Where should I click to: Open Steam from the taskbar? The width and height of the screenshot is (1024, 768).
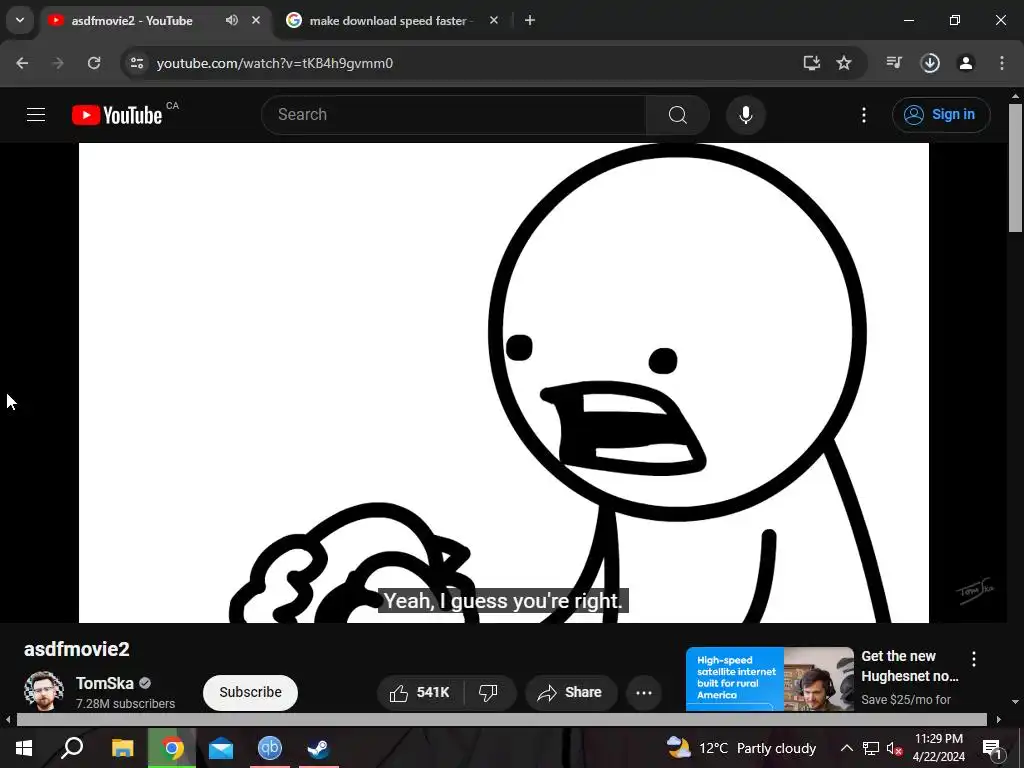pos(319,748)
